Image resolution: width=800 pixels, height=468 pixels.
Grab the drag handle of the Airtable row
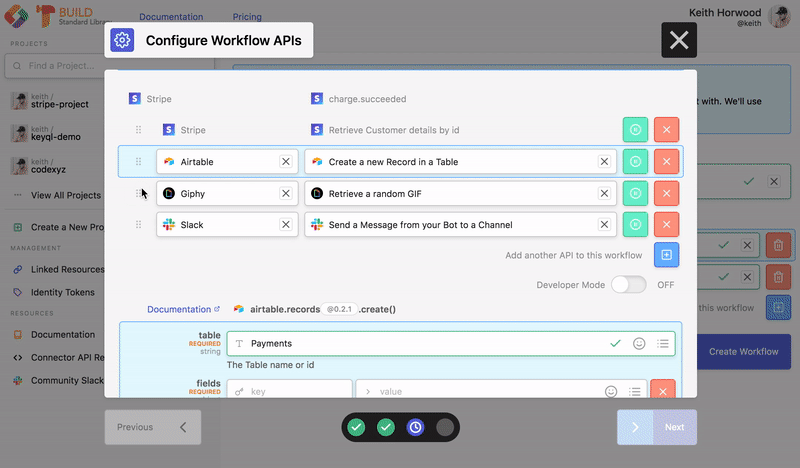click(x=138, y=162)
